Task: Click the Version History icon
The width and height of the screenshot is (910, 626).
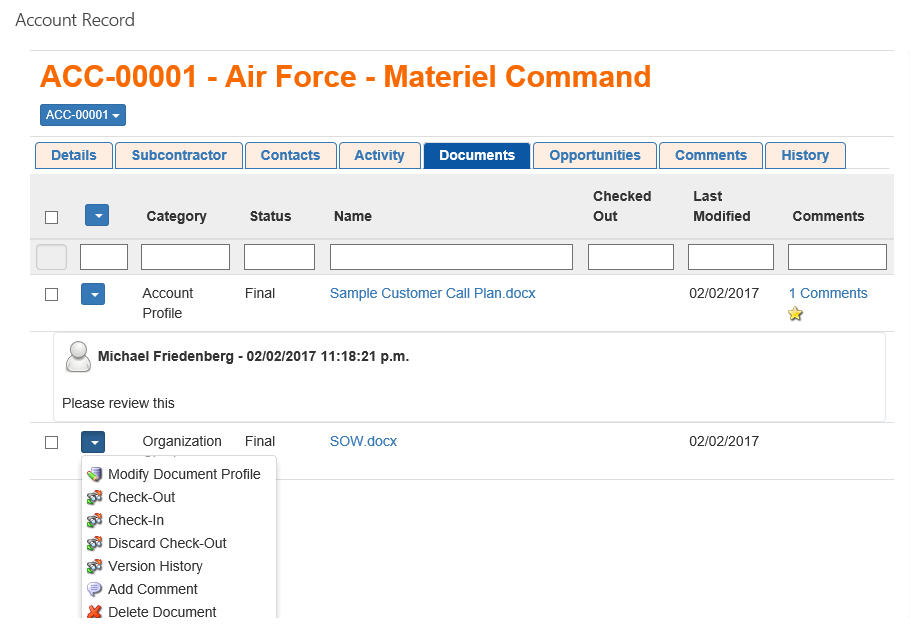Action: pyautogui.click(x=95, y=566)
